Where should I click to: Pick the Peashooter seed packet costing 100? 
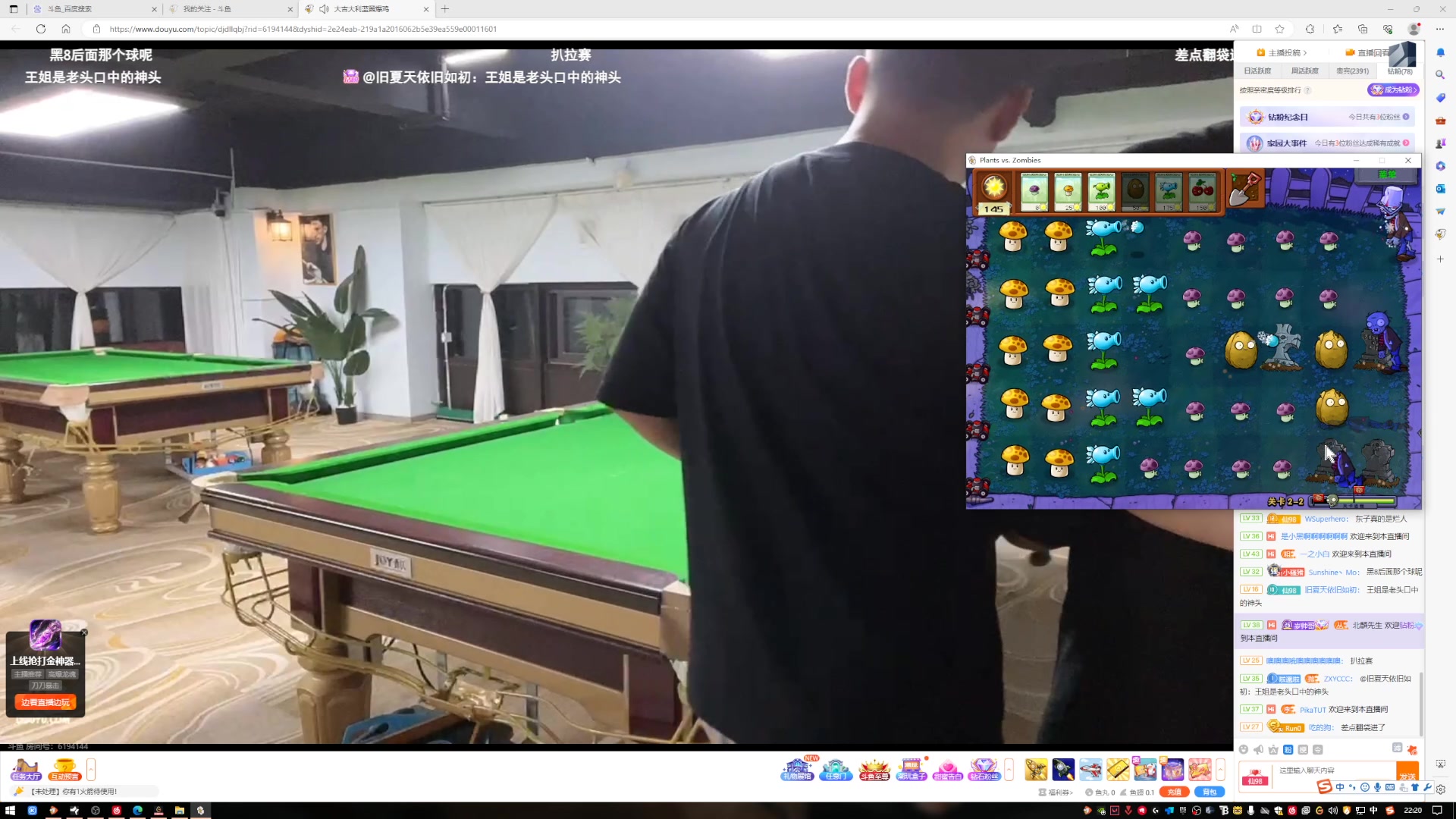1102,191
